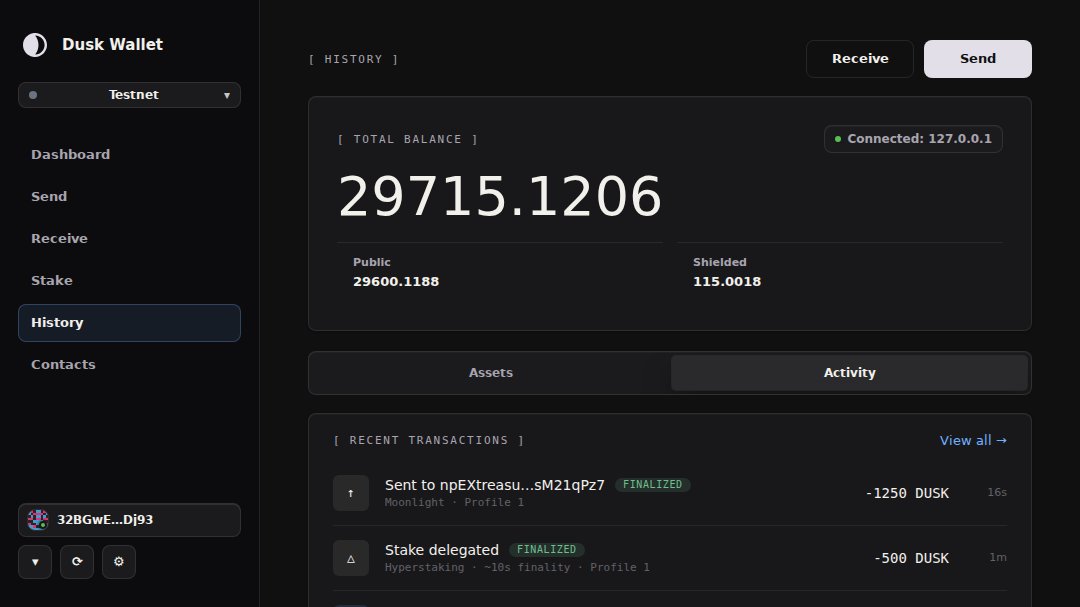The width and height of the screenshot is (1080, 607).
Task: Click the up-arrow sent transaction icon
Action: (351, 493)
